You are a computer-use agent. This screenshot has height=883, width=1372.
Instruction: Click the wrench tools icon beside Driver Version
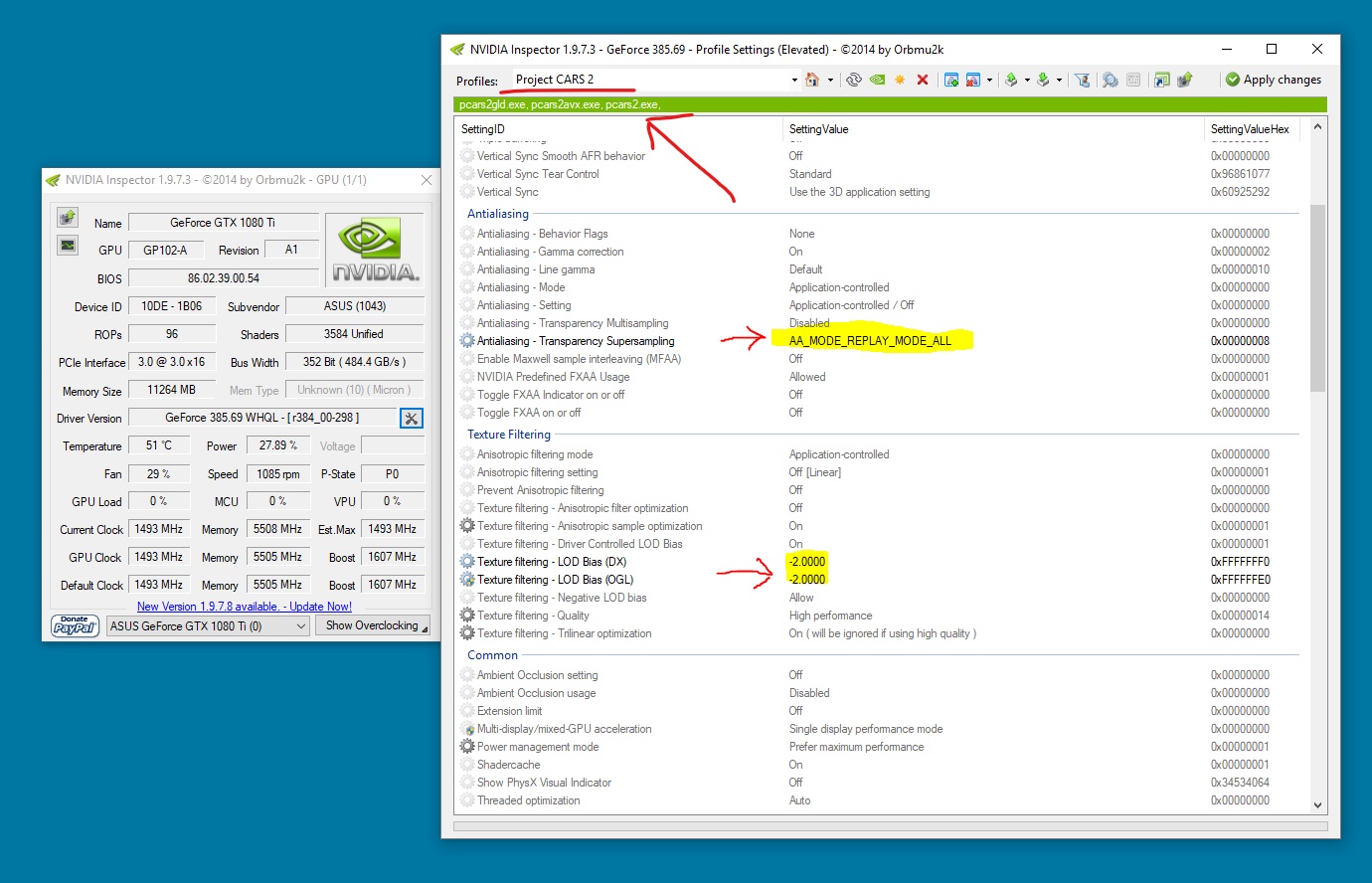point(412,419)
